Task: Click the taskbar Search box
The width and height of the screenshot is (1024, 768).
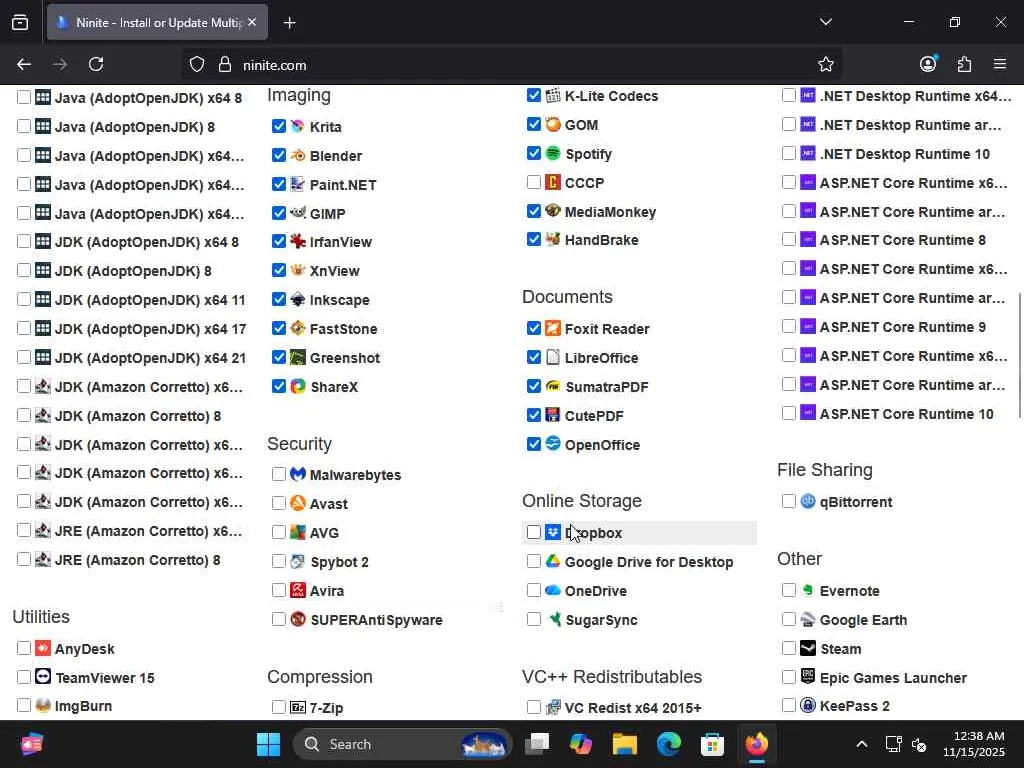Action: point(403,744)
